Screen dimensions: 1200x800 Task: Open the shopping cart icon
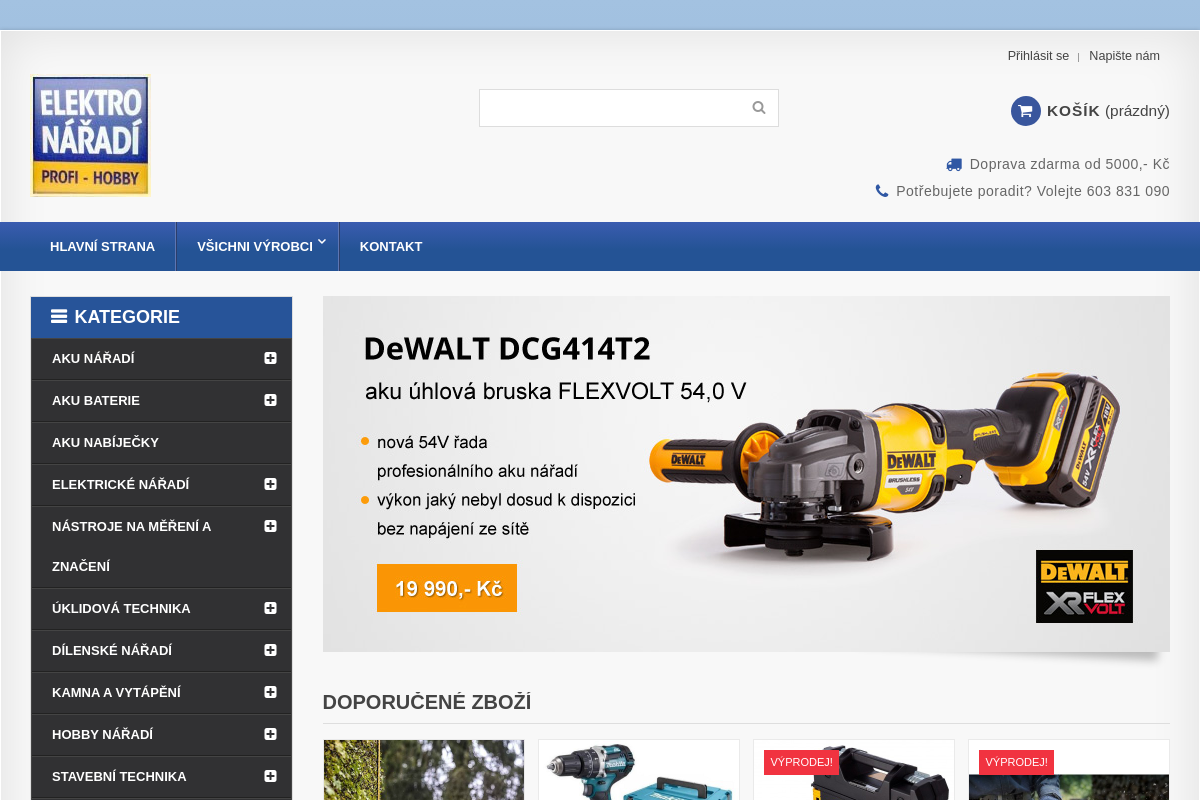point(1025,111)
